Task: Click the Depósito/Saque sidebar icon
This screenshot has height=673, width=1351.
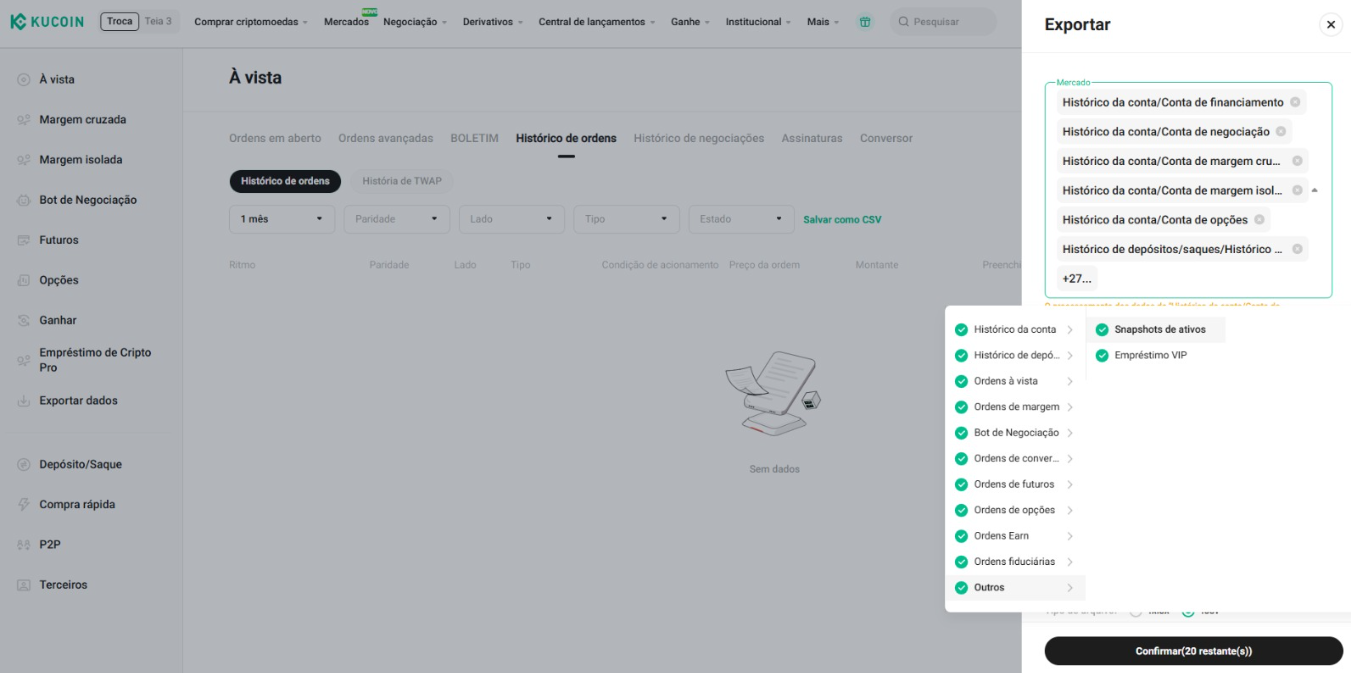Action: click(x=23, y=464)
